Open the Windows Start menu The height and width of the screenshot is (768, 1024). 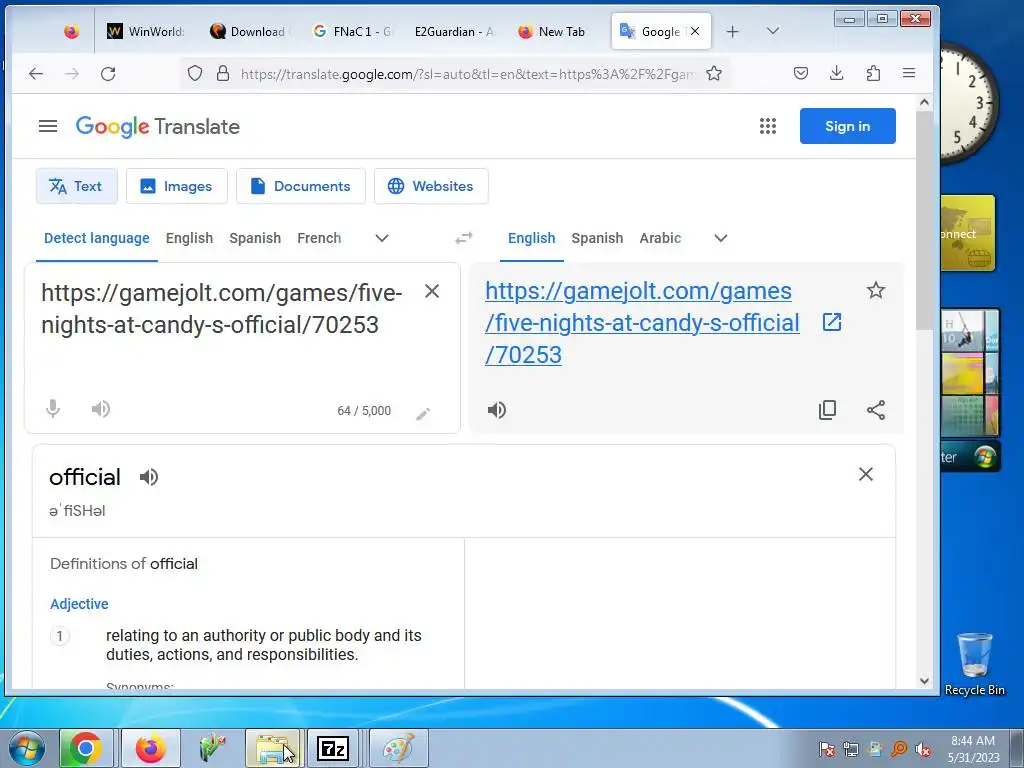27,748
